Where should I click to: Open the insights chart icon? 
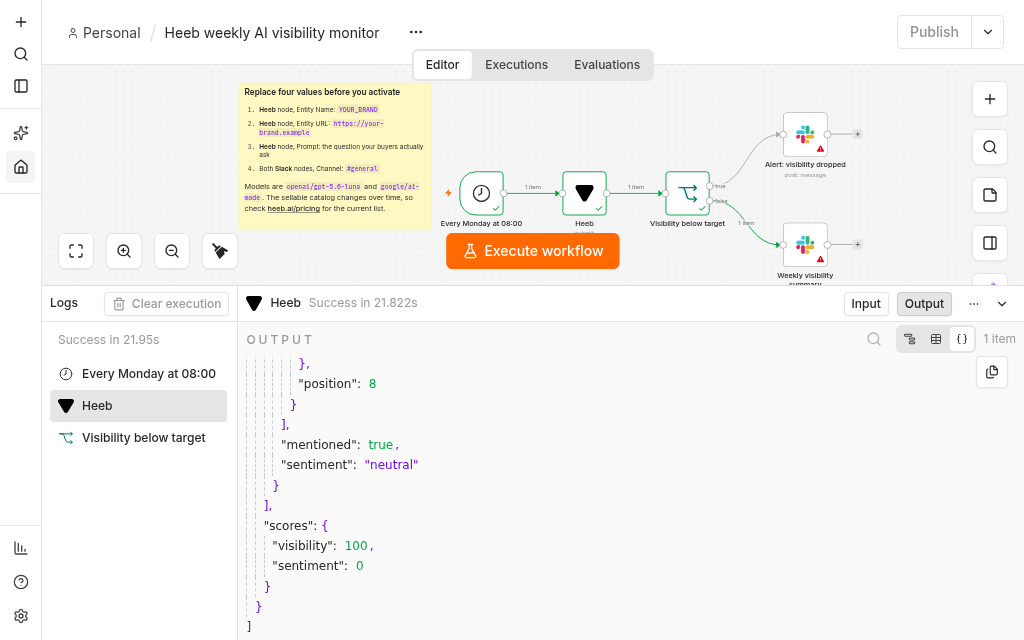click(x=21, y=549)
